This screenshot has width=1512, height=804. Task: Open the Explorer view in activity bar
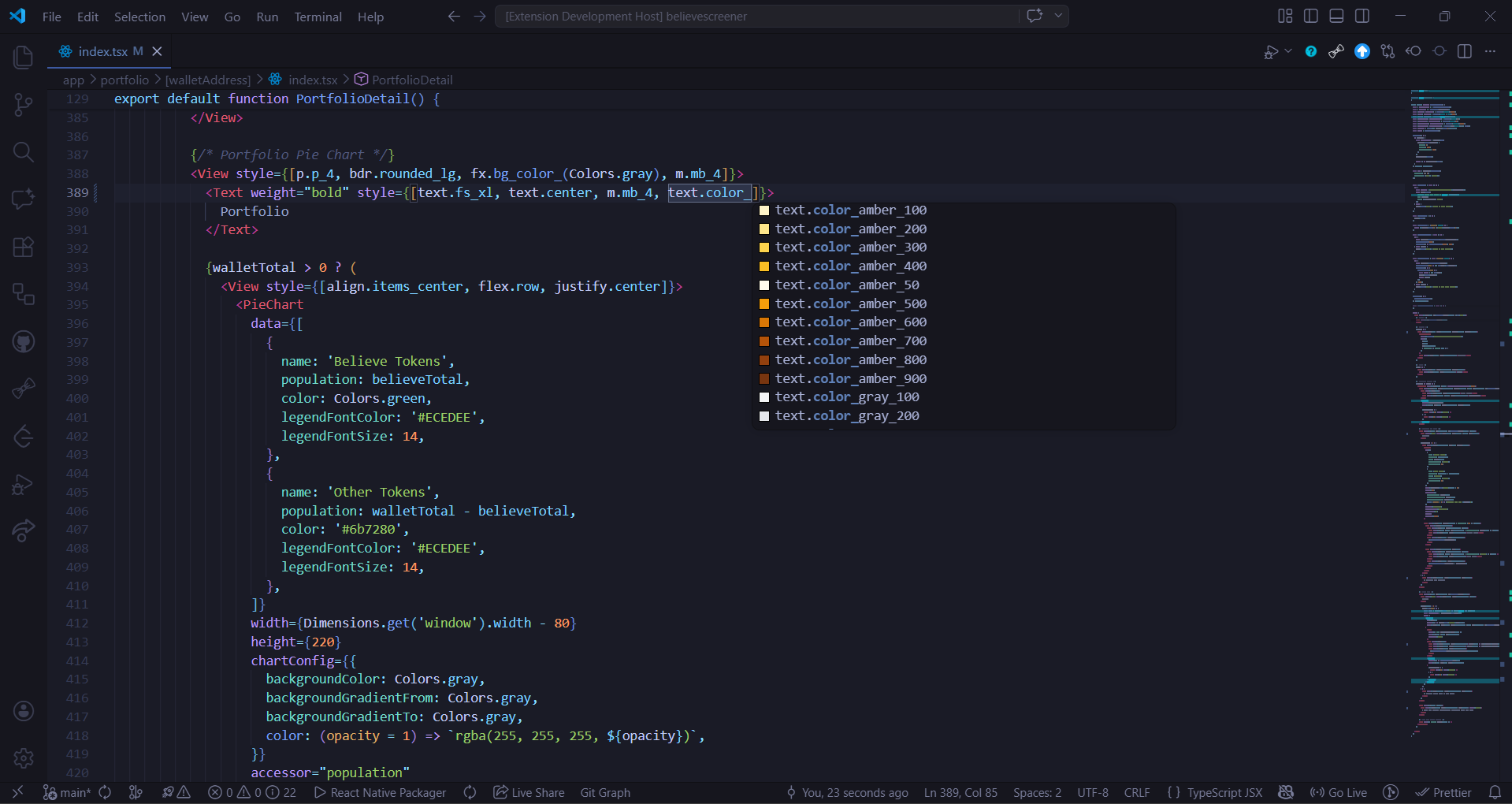pyautogui.click(x=24, y=57)
